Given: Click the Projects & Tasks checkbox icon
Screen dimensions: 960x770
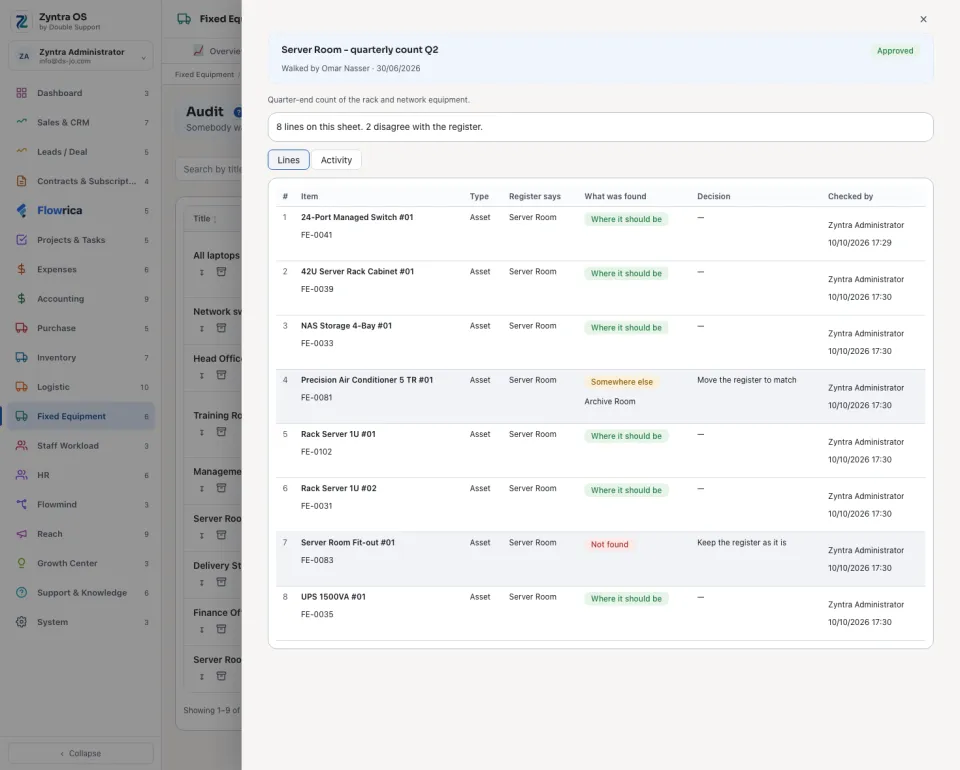Looking at the screenshot, I should click(21, 240).
